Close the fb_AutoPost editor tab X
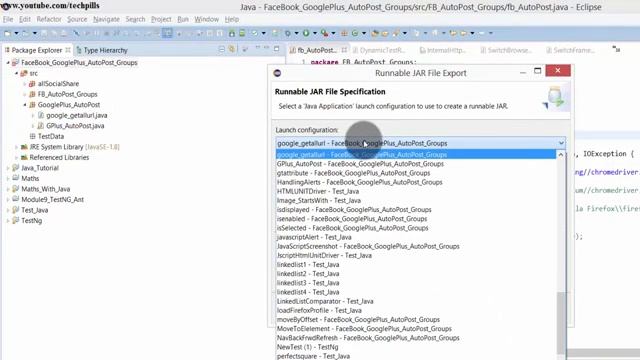The height and width of the screenshot is (360, 640). (344, 50)
